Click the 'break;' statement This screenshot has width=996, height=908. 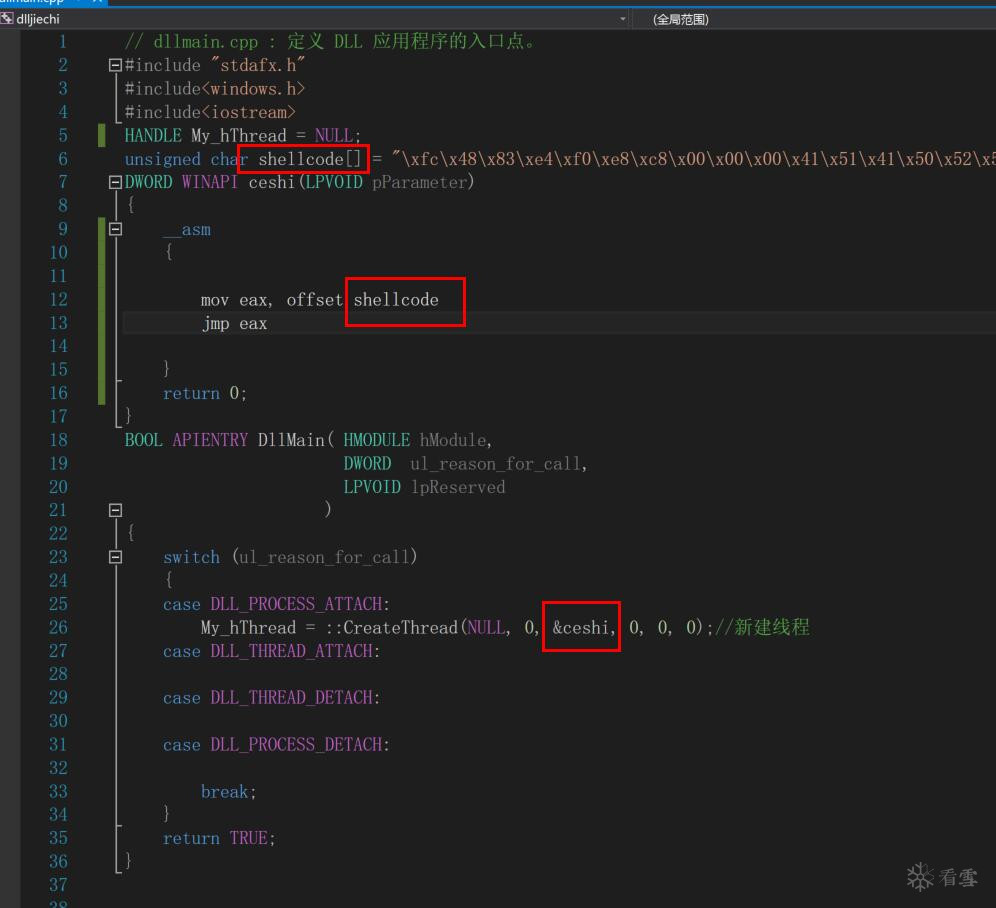tap(229, 792)
